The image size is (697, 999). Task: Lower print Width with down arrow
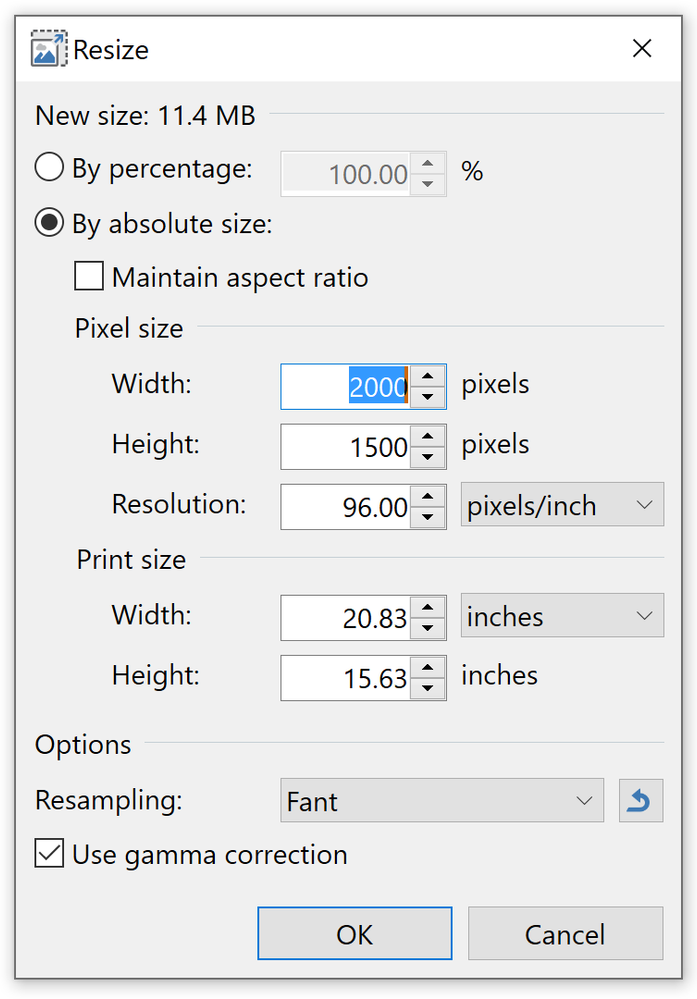(x=428, y=629)
